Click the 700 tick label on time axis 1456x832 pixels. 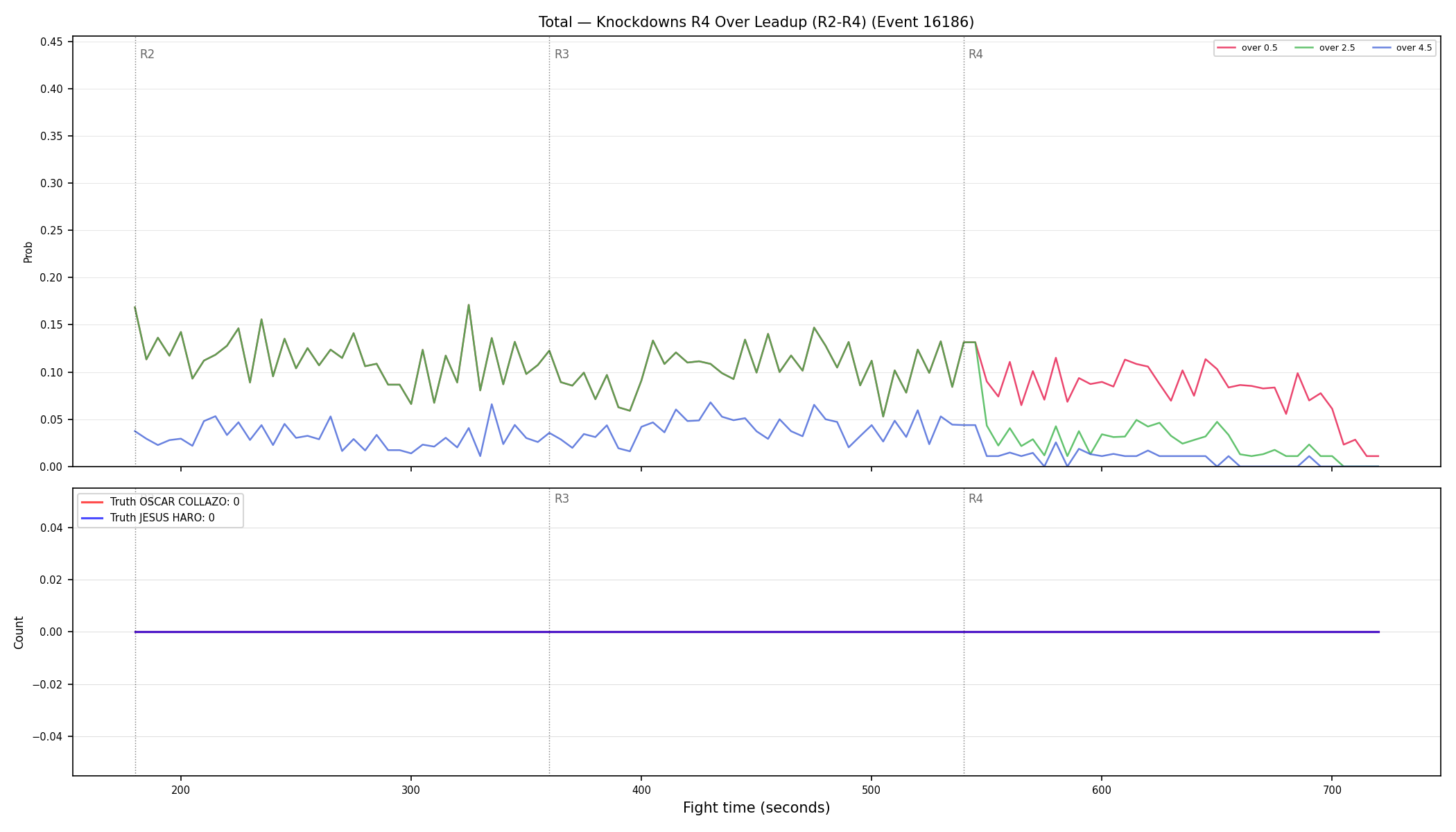1332,790
